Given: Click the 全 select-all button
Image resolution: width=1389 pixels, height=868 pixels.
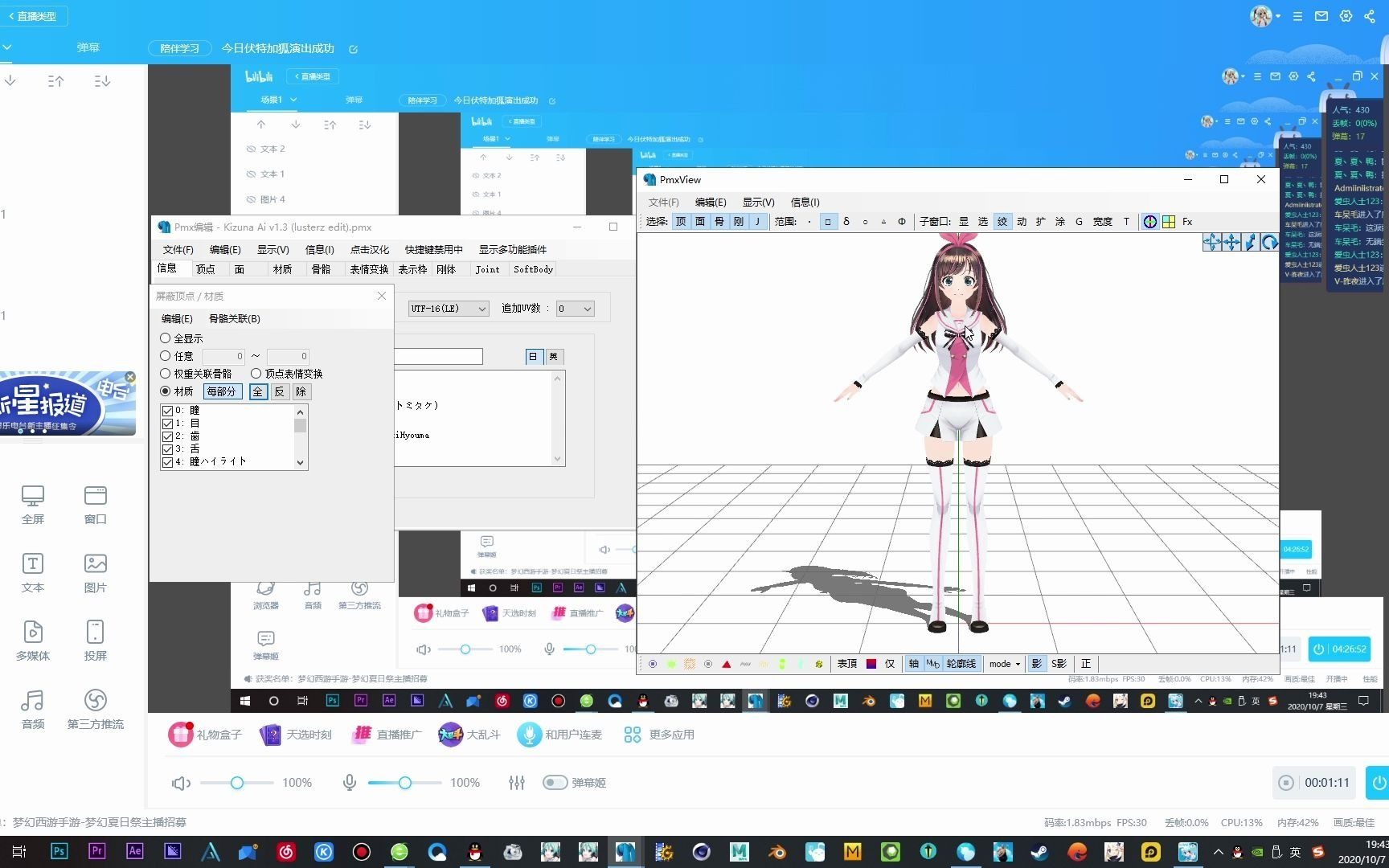Looking at the screenshot, I should point(257,391).
